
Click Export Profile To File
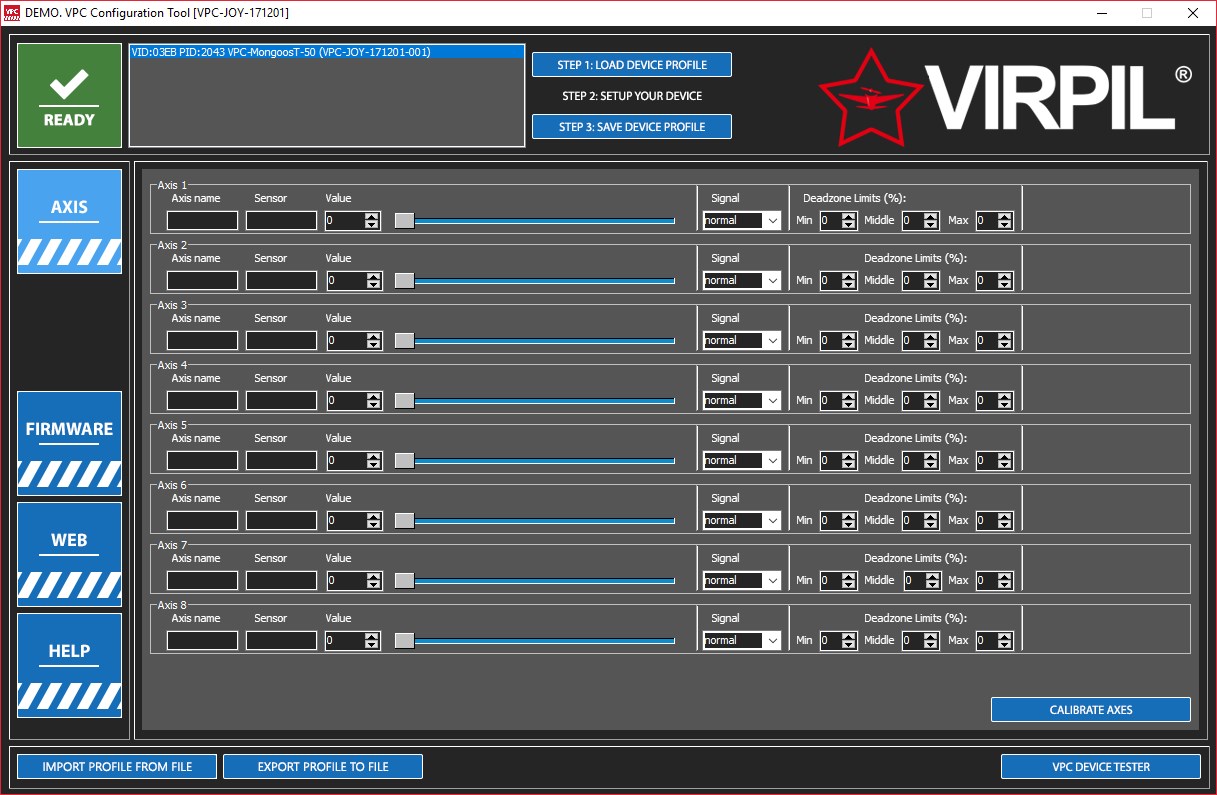[323, 767]
